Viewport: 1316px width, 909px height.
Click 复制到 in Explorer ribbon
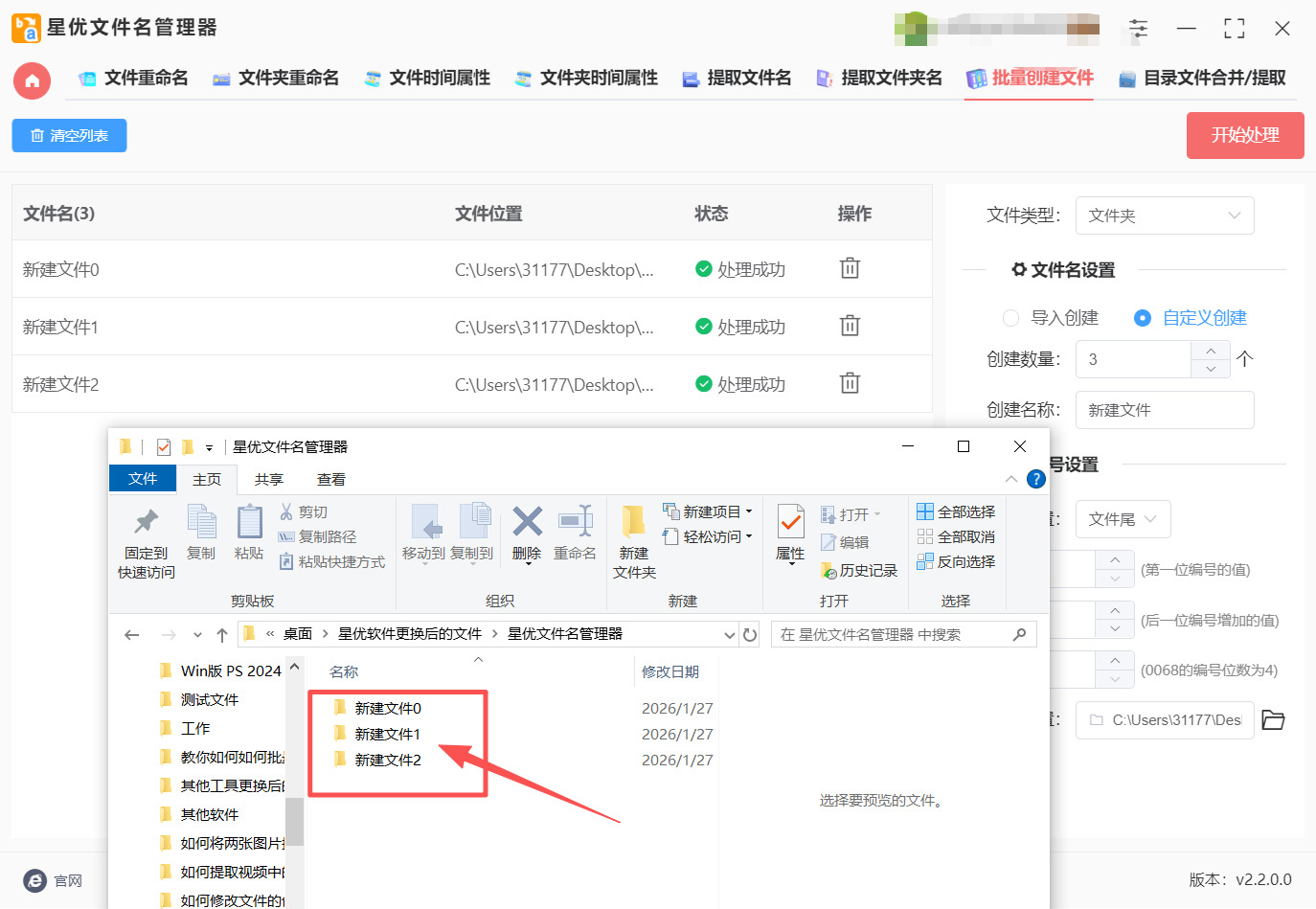[472, 534]
